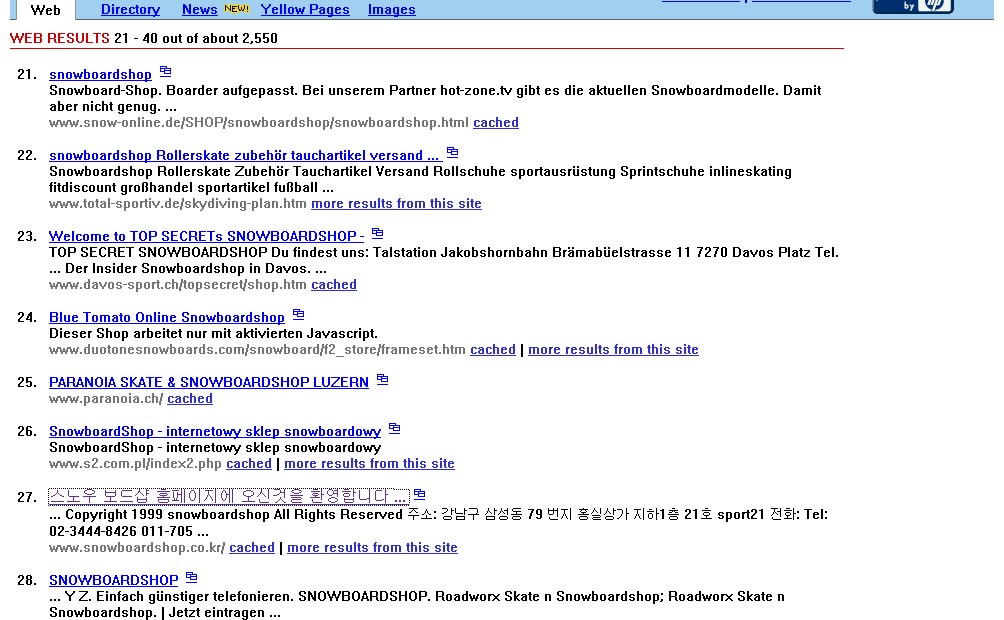Click URL text www.duotonesnowboards.com/snowboard
The image size is (1004, 620).
pos(257,350)
